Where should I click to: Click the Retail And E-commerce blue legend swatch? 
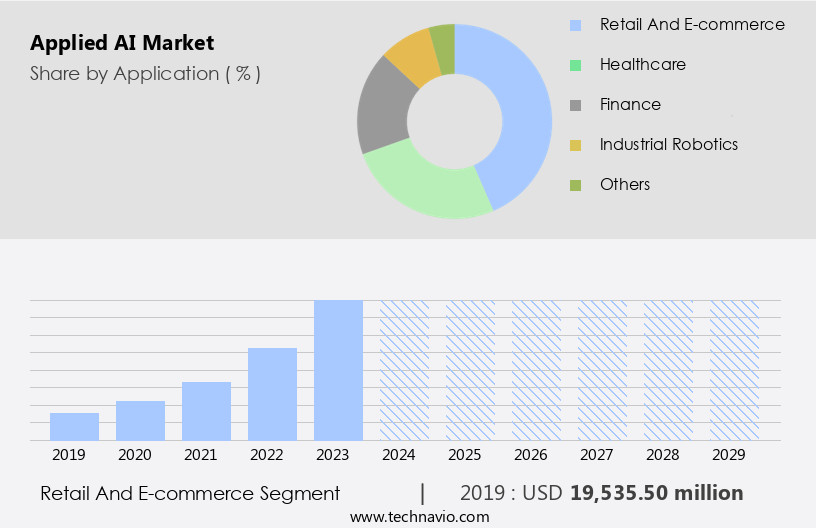575,25
